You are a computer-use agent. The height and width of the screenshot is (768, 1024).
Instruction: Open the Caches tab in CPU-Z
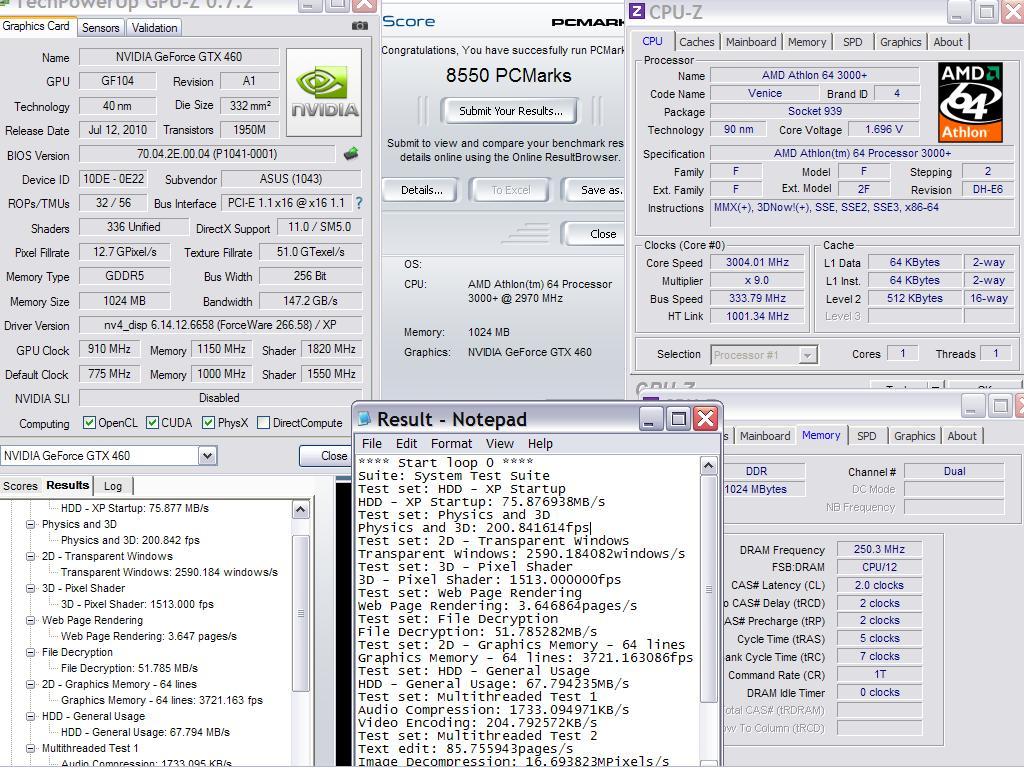(697, 42)
